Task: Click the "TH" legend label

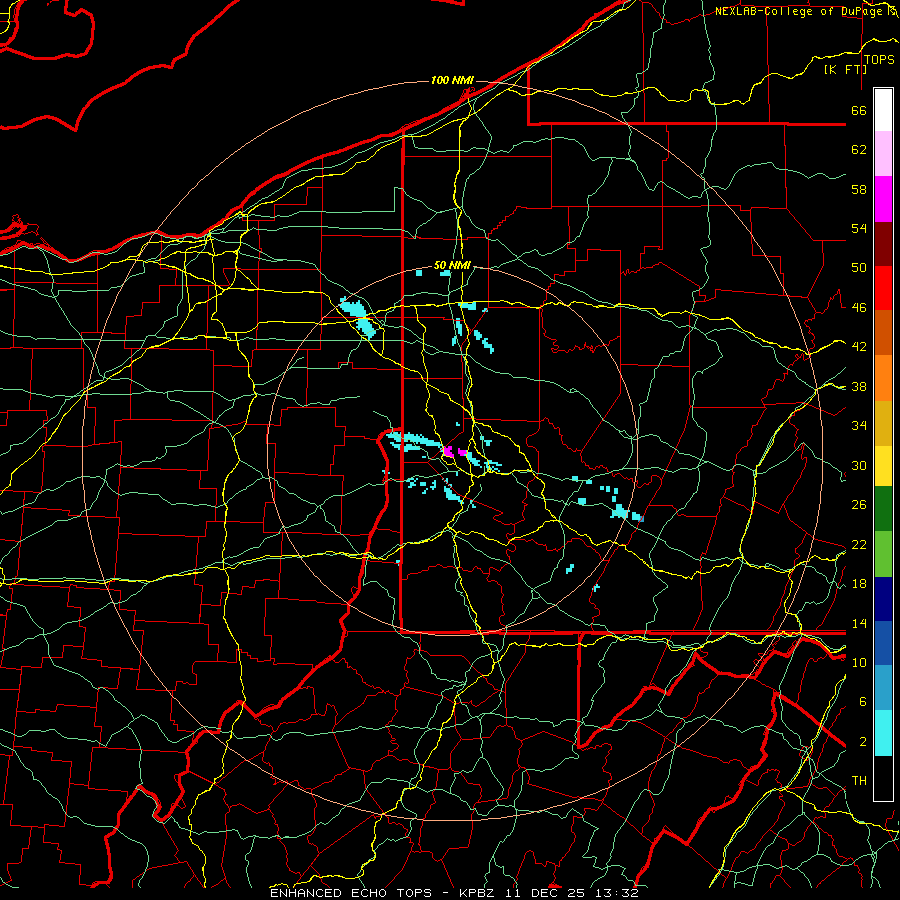Action: tap(859, 781)
